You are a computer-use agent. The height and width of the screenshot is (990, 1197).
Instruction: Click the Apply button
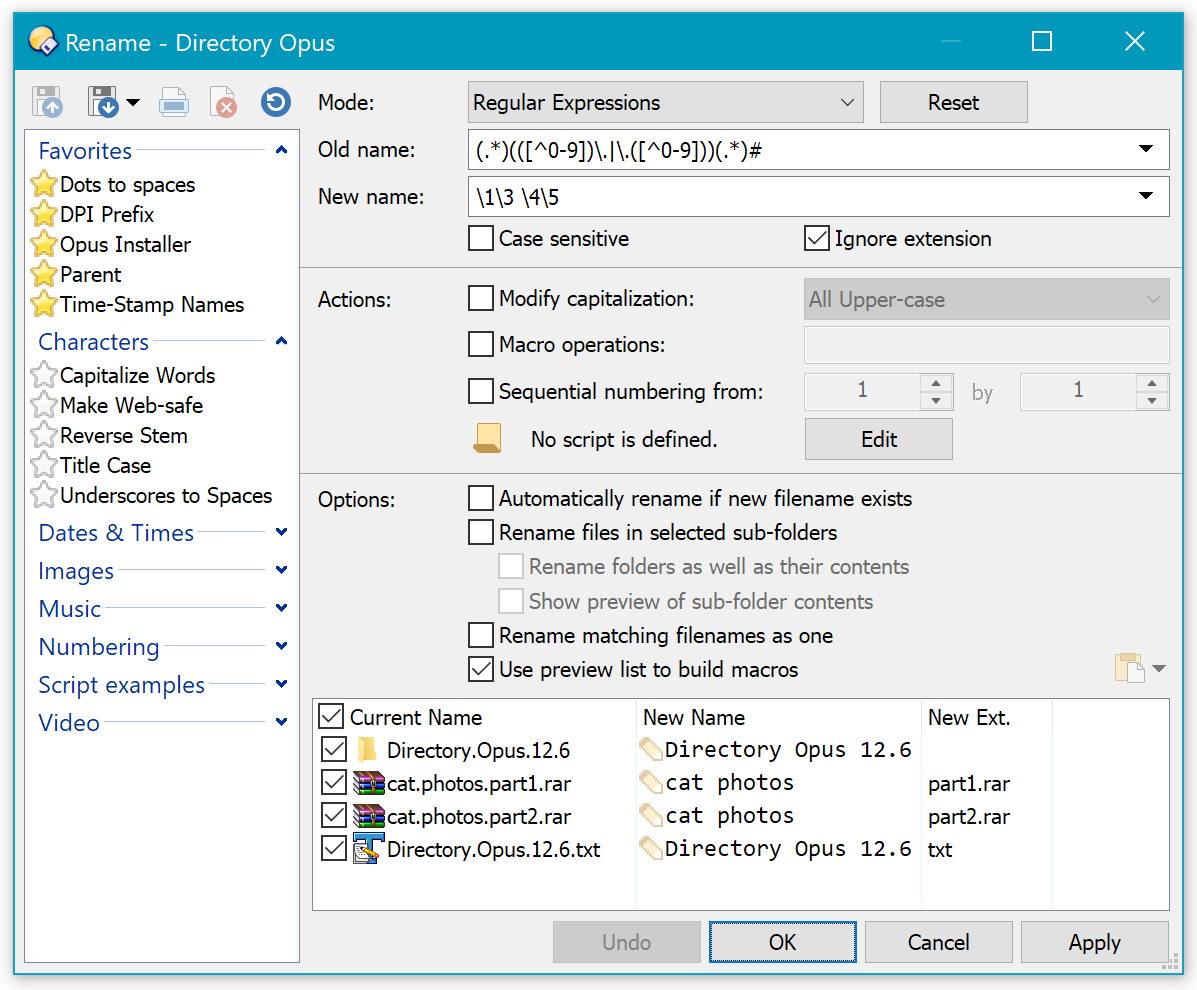pos(1095,942)
